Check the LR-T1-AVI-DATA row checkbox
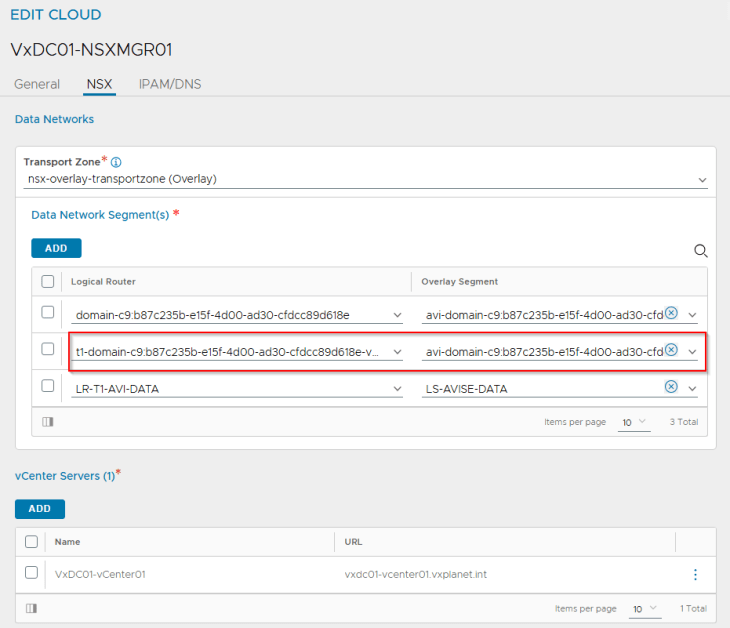The width and height of the screenshot is (730, 628). click(47, 387)
